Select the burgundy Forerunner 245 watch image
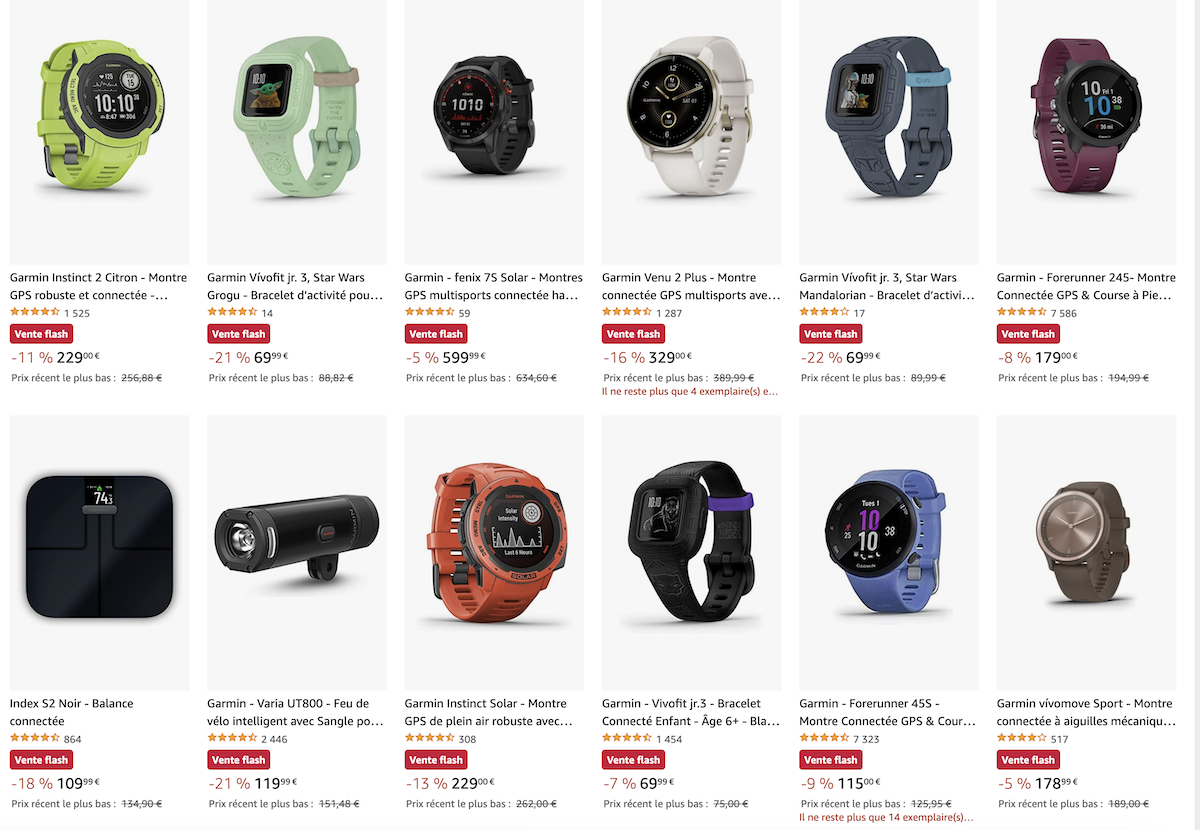This screenshot has height=830, width=1200. [1086, 130]
